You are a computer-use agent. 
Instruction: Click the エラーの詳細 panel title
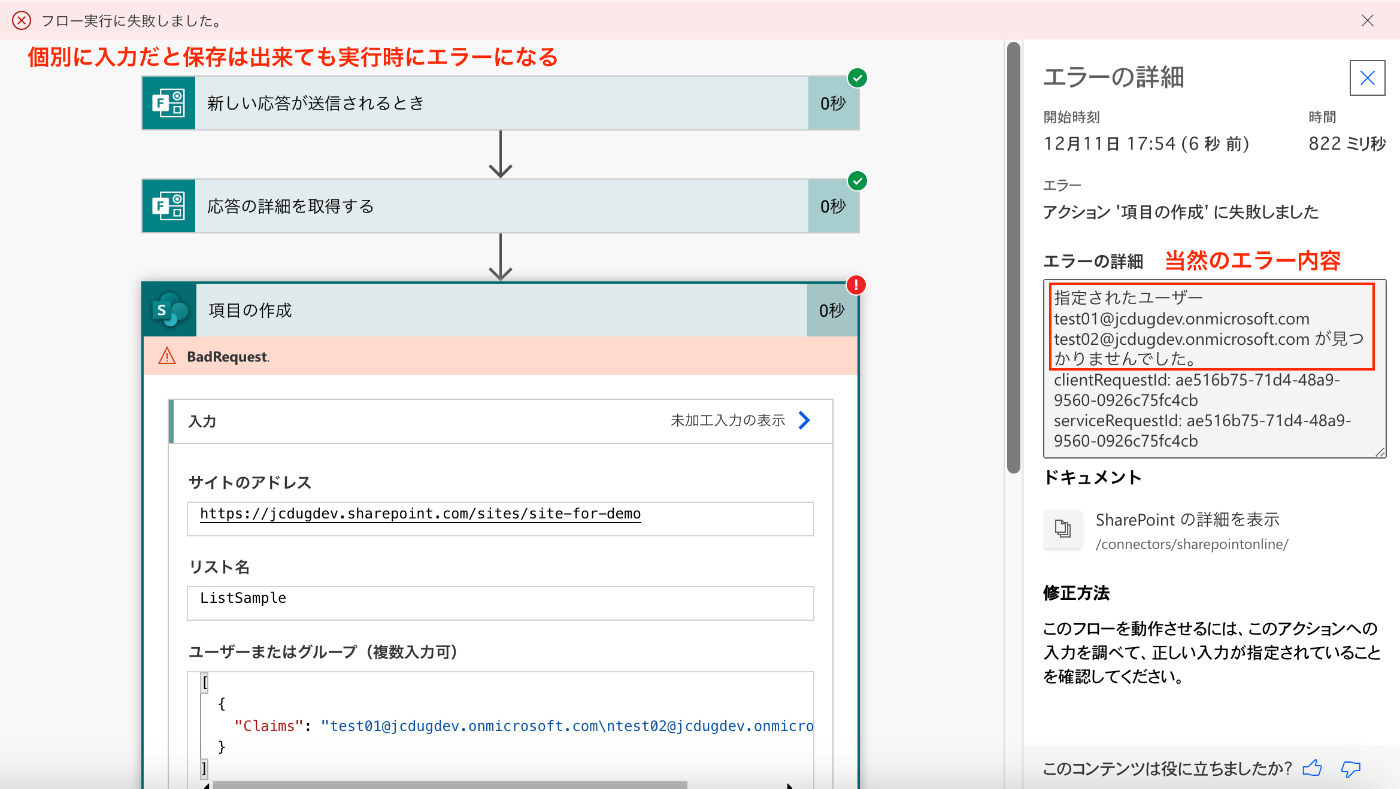pyautogui.click(x=1114, y=77)
